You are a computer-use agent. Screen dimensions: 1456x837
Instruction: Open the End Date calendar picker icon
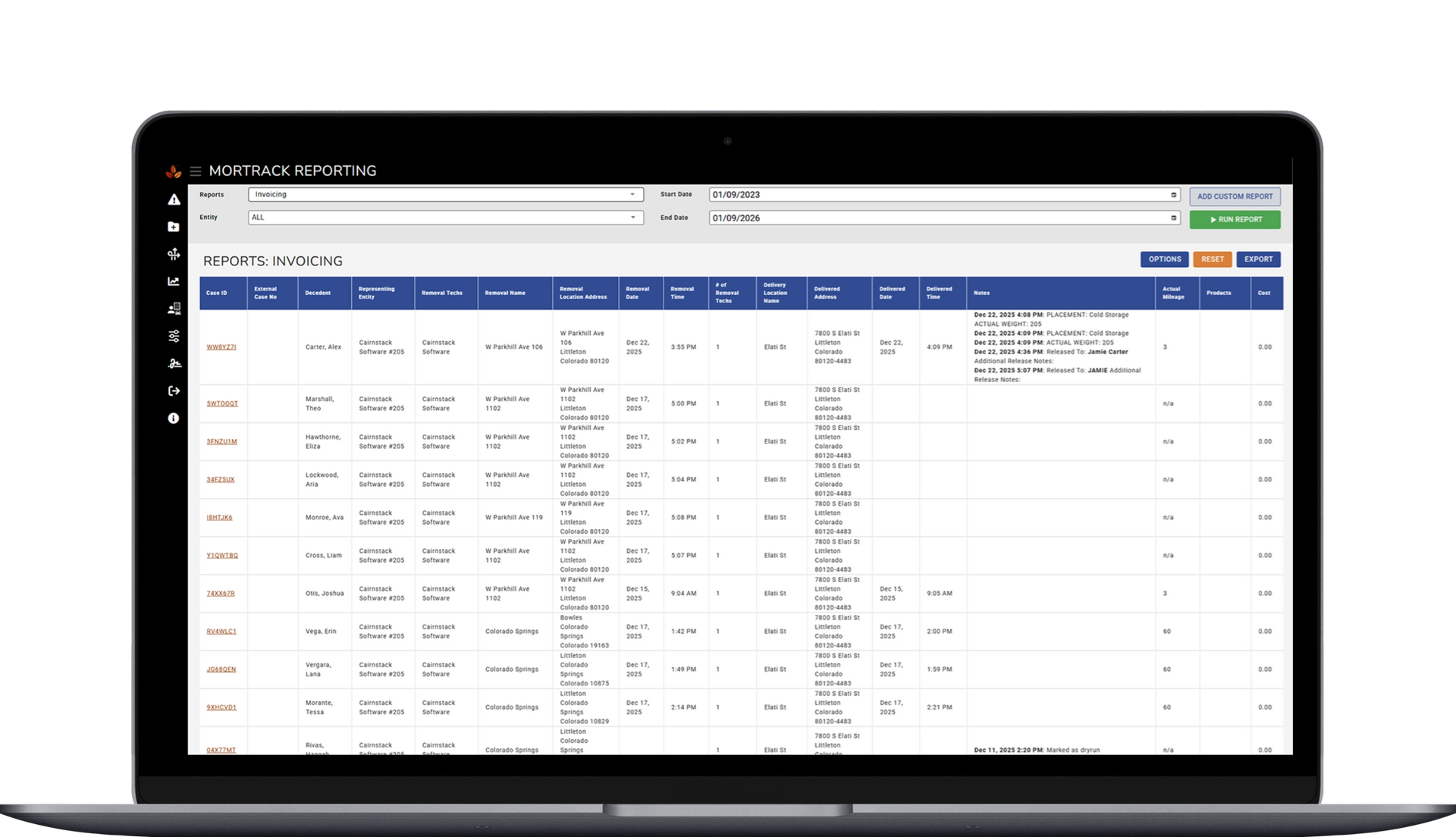pyautogui.click(x=1173, y=218)
